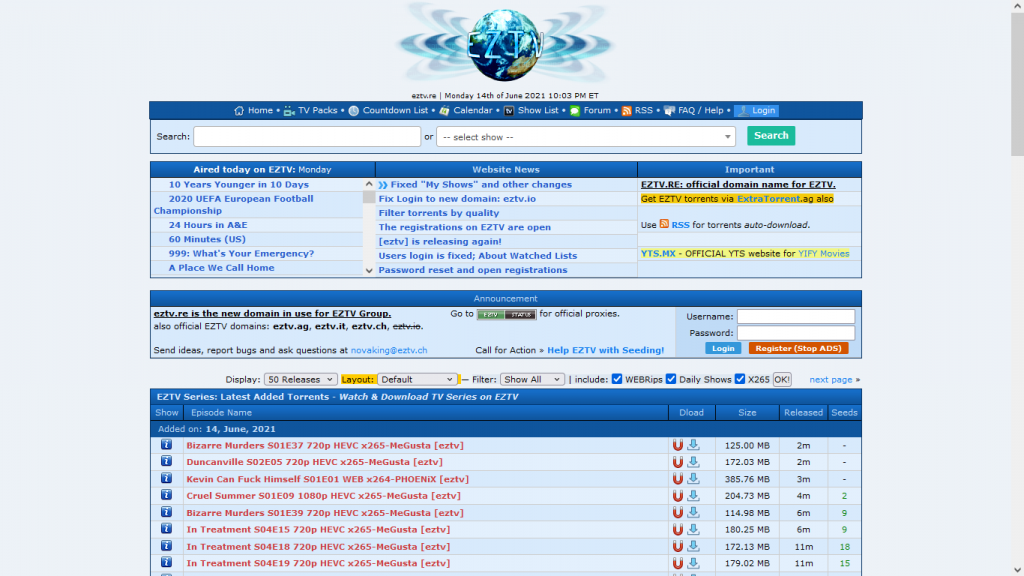Open info icon for In Treatment S04E15
1024x576 pixels.
pyautogui.click(x=167, y=529)
